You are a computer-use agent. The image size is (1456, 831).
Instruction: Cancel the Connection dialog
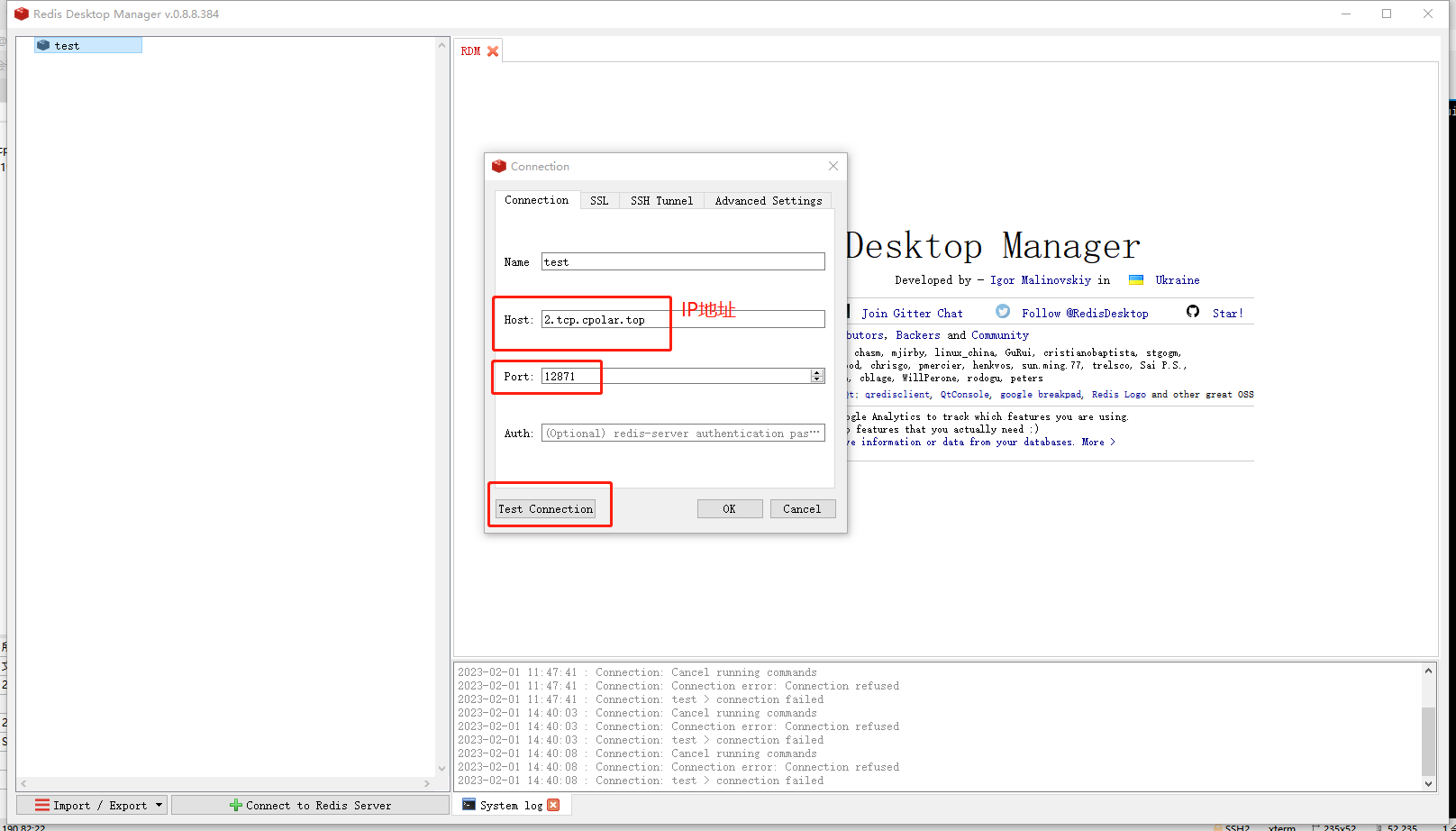click(802, 509)
